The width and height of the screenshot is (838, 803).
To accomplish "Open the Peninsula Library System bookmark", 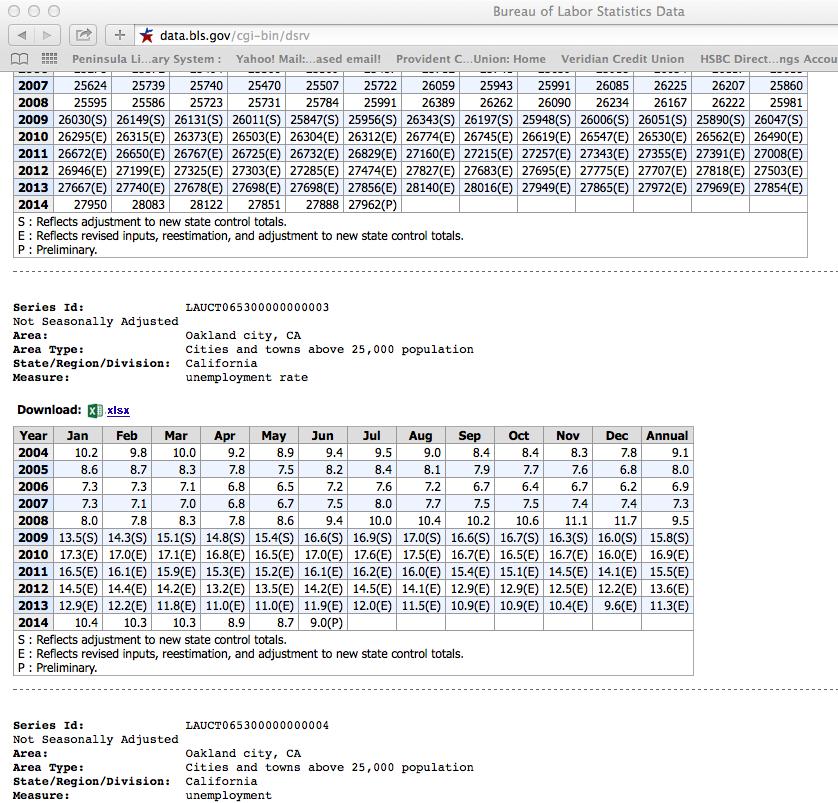I will [146, 59].
